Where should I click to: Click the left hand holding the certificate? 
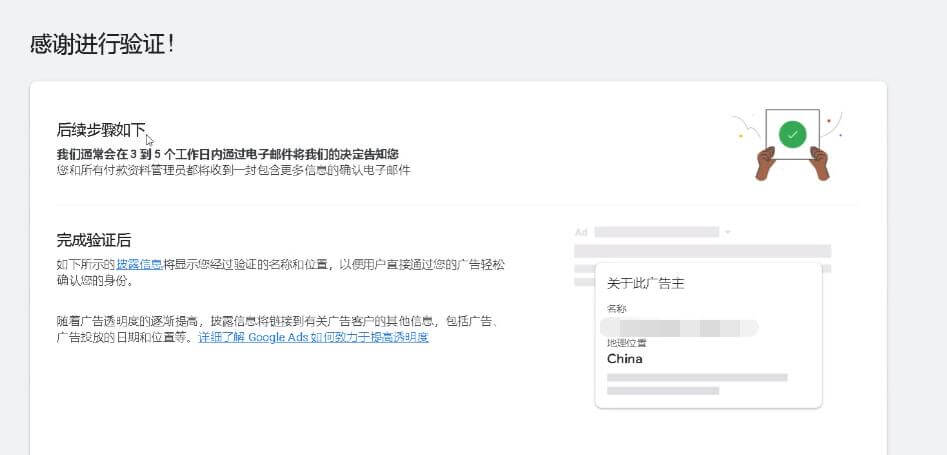[x=765, y=163]
